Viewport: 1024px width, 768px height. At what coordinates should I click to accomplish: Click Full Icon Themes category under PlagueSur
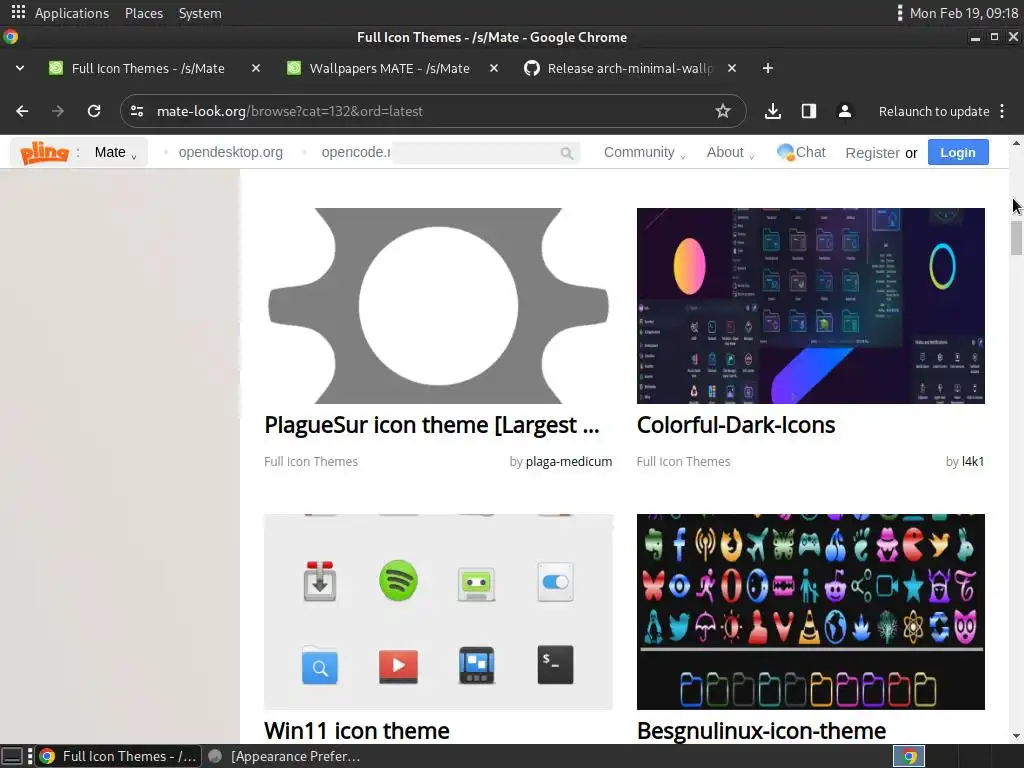(x=311, y=462)
